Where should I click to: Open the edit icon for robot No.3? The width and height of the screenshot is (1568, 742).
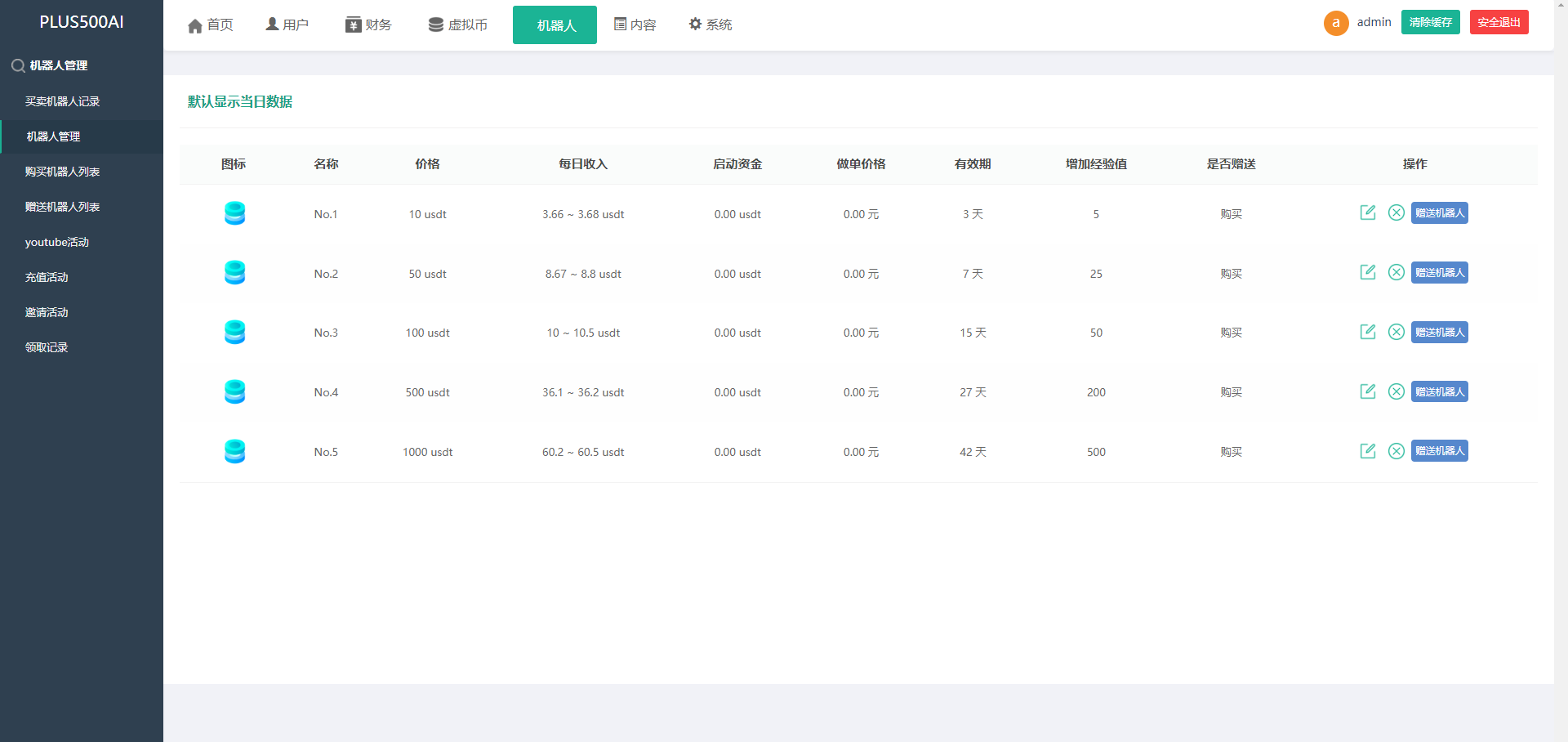point(1368,332)
